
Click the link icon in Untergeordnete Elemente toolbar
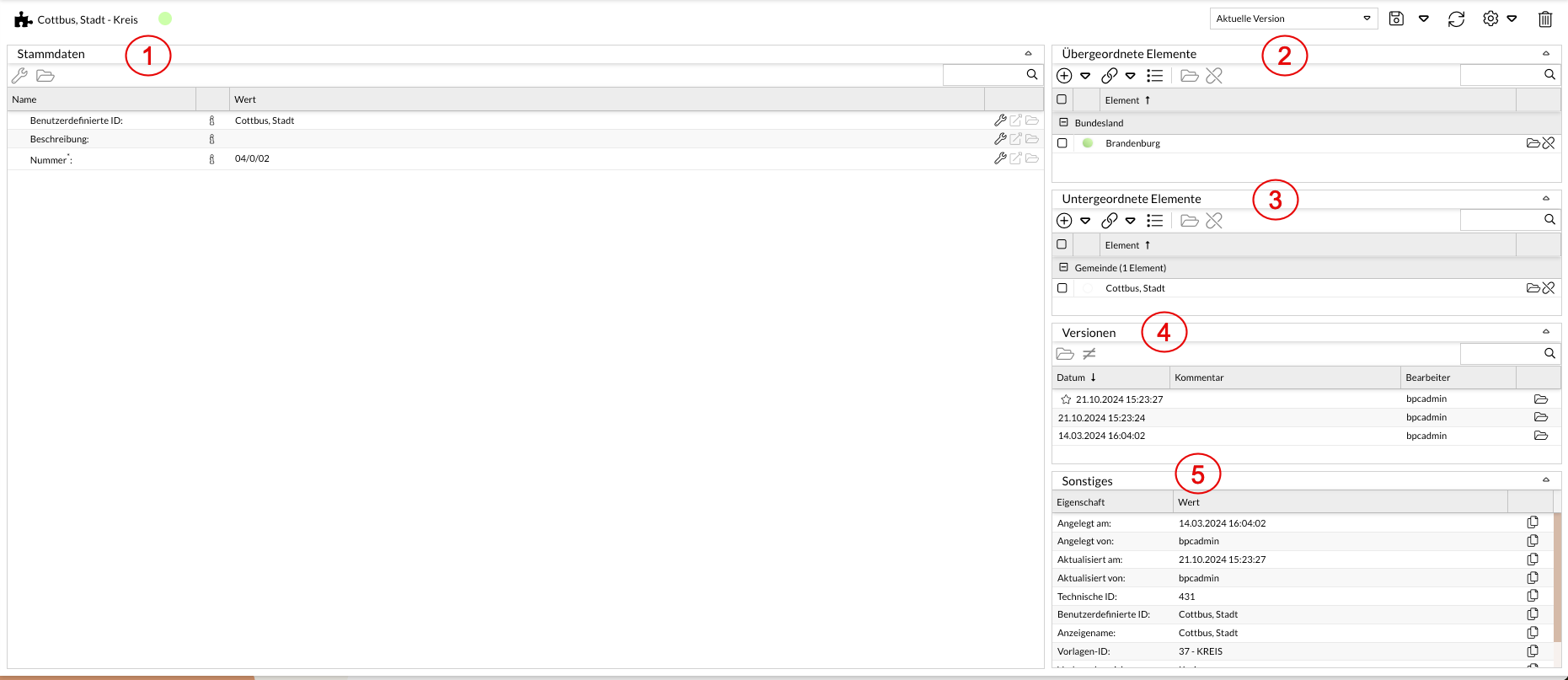click(1110, 221)
